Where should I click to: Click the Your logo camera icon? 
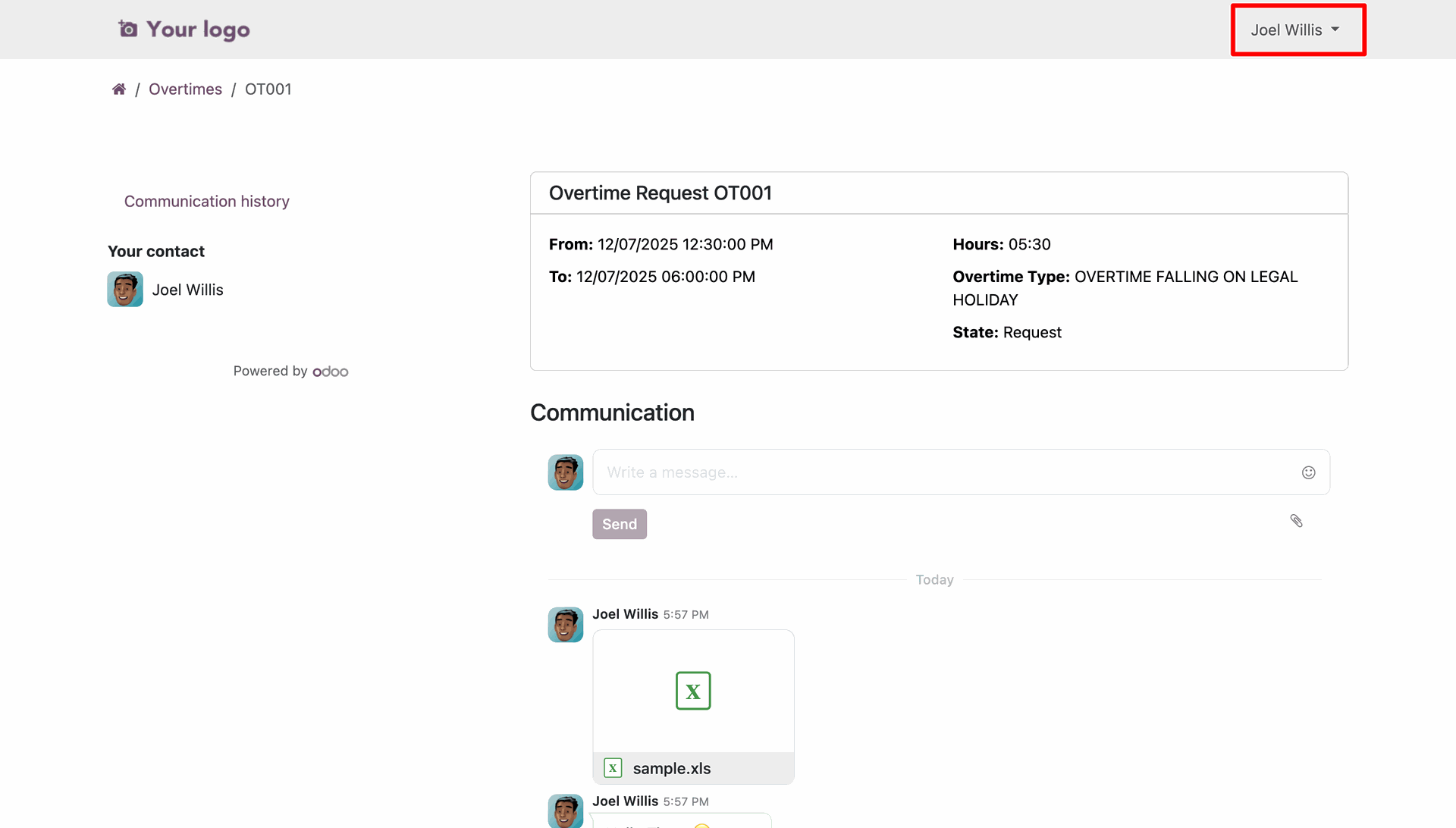click(x=128, y=29)
